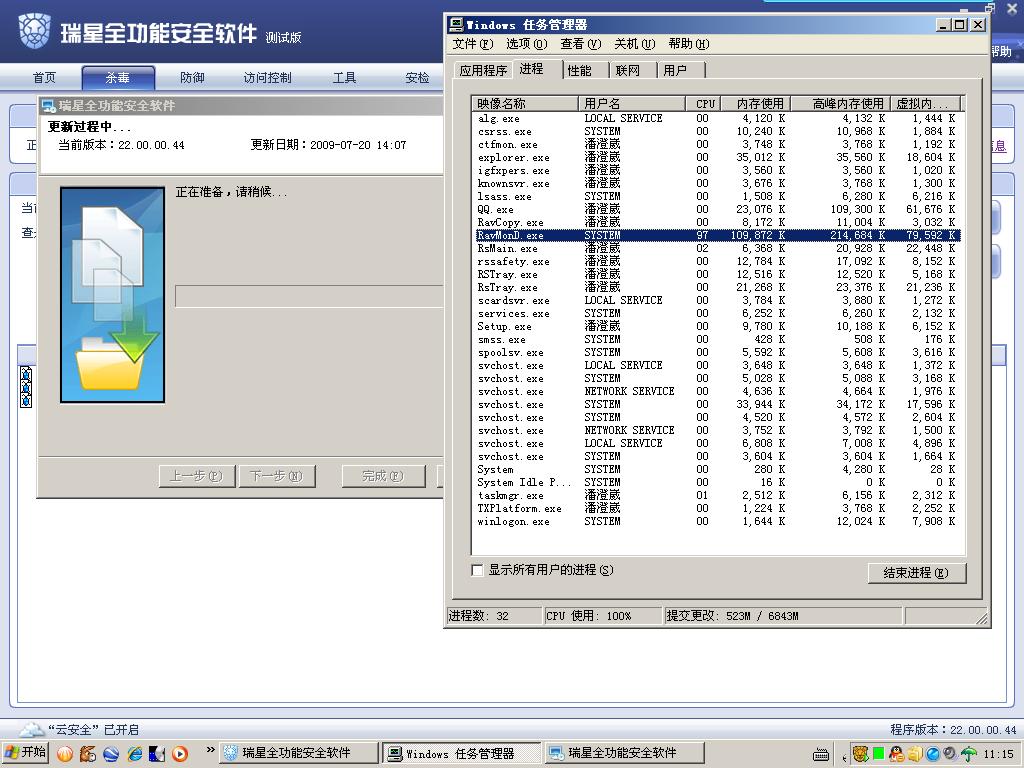Open the 关机 menu in Task Manager
The width and height of the screenshot is (1024, 768).
(x=634, y=44)
